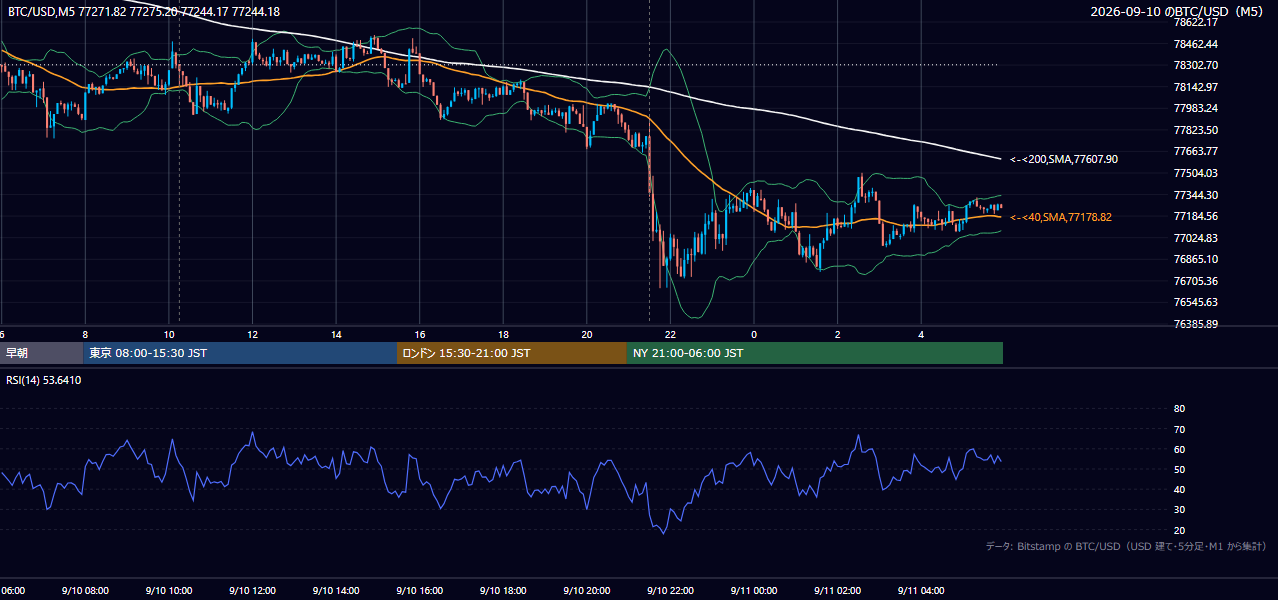Select the 200 SMA label reading 77607.90

(x=1063, y=159)
